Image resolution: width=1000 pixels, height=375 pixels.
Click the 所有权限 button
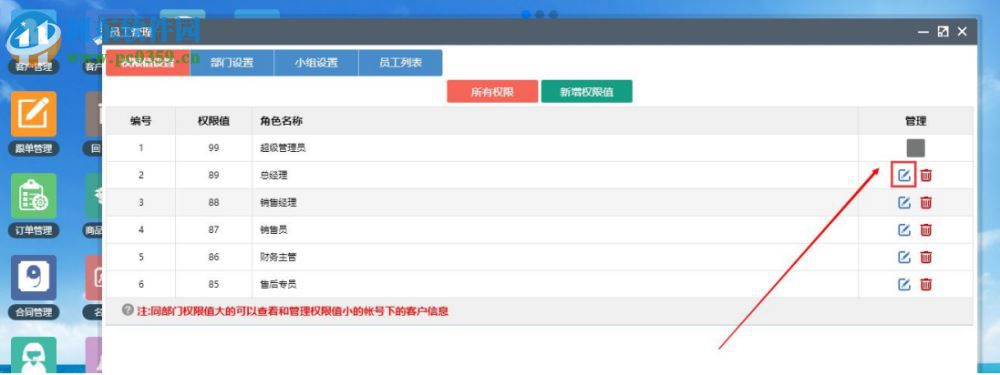tap(492, 91)
